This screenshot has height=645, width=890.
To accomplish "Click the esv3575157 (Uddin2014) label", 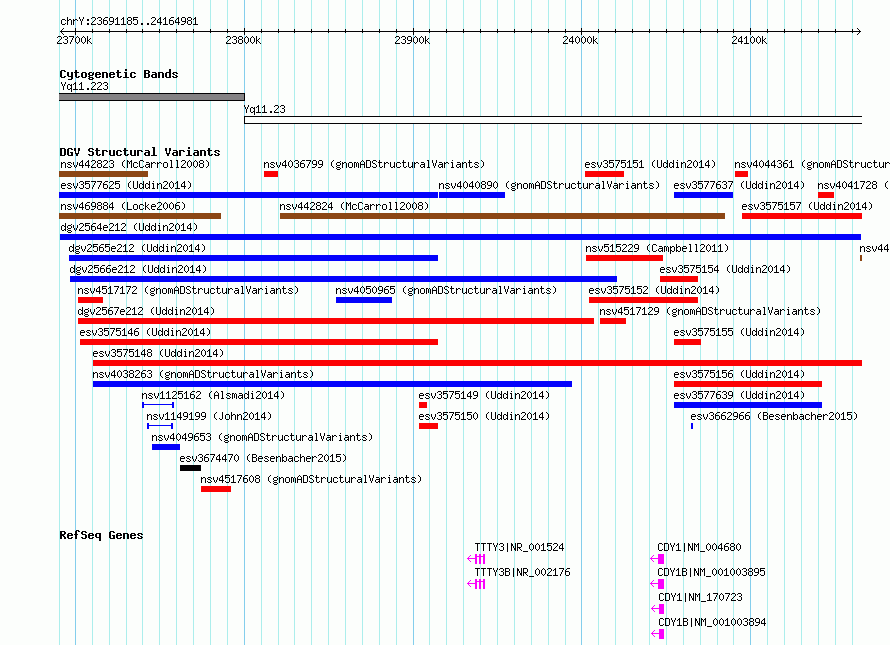I will point(808,206).
